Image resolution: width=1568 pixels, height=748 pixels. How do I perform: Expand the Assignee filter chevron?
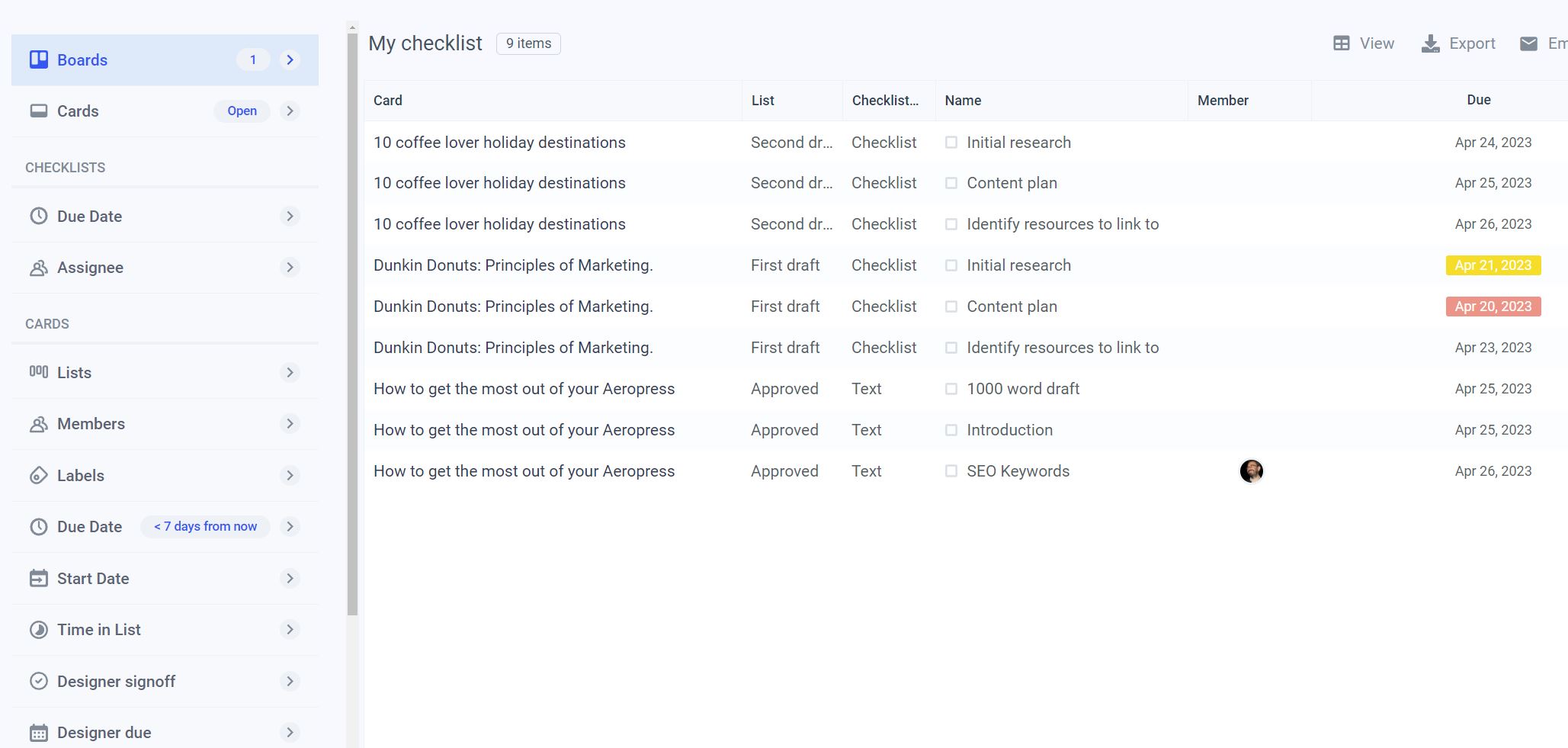point(290,267)
